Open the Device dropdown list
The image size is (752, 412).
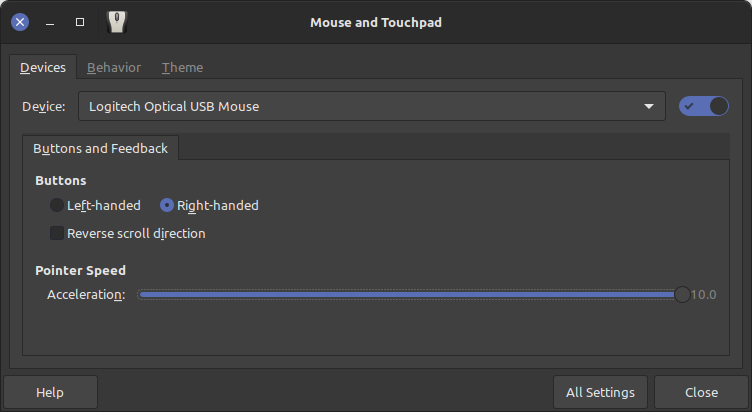point(372,106)
